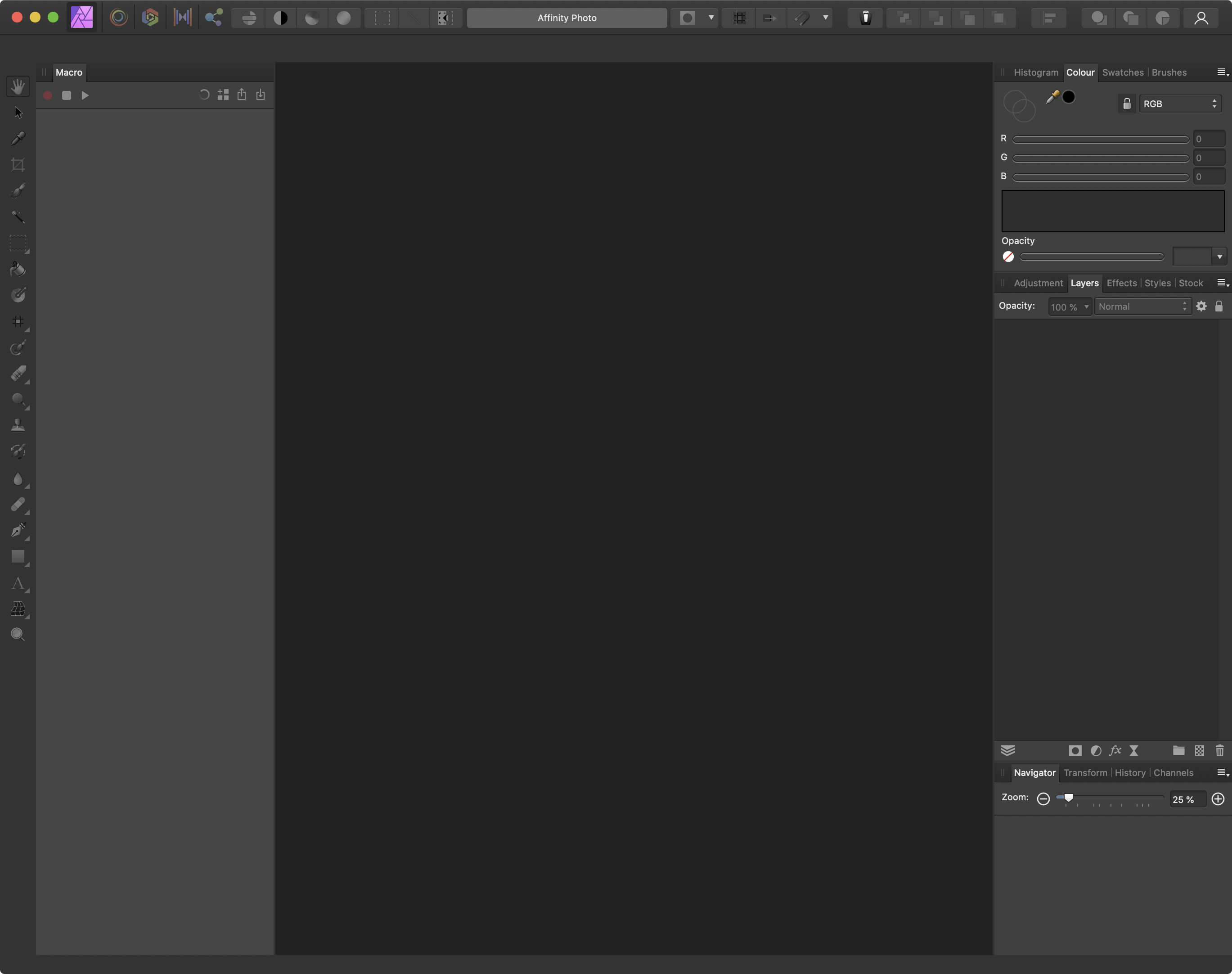Screen dimensions: 1232x974
Task: Click the zoom in plus button
Action: coord(1218,799)
